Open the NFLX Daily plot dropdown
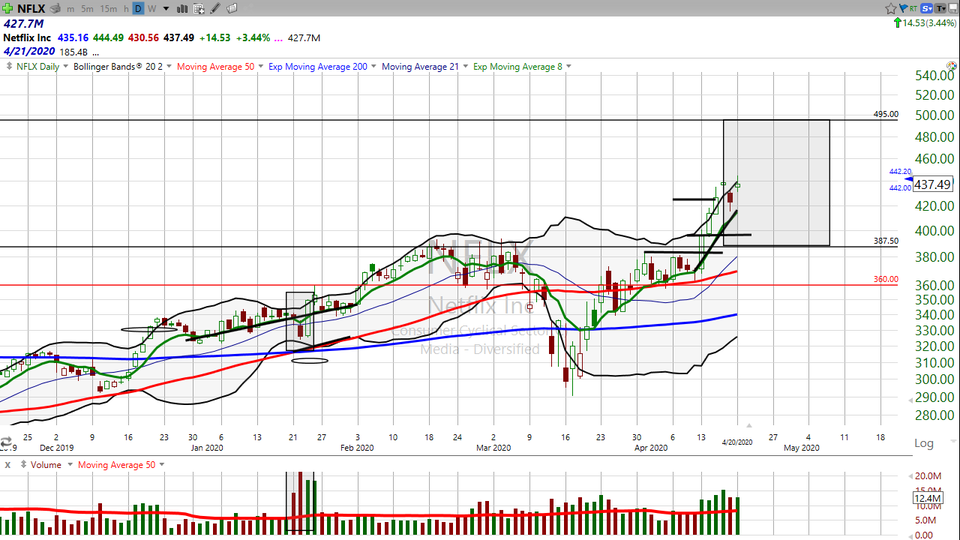 (66, 66)
